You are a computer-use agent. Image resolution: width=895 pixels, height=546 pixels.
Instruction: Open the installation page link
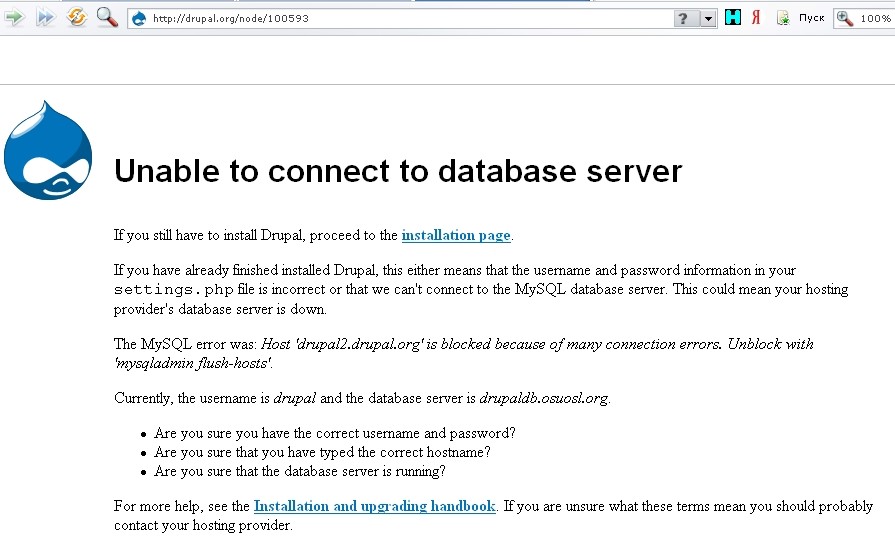(x=456, y=235)
